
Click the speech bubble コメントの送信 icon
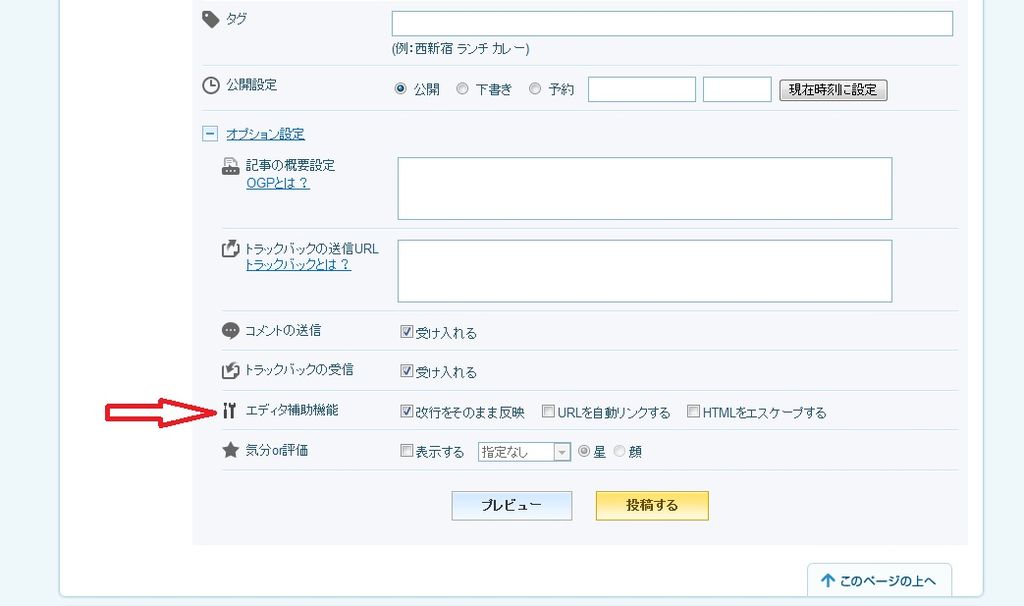pyautogui.click(x=230, y=331)
